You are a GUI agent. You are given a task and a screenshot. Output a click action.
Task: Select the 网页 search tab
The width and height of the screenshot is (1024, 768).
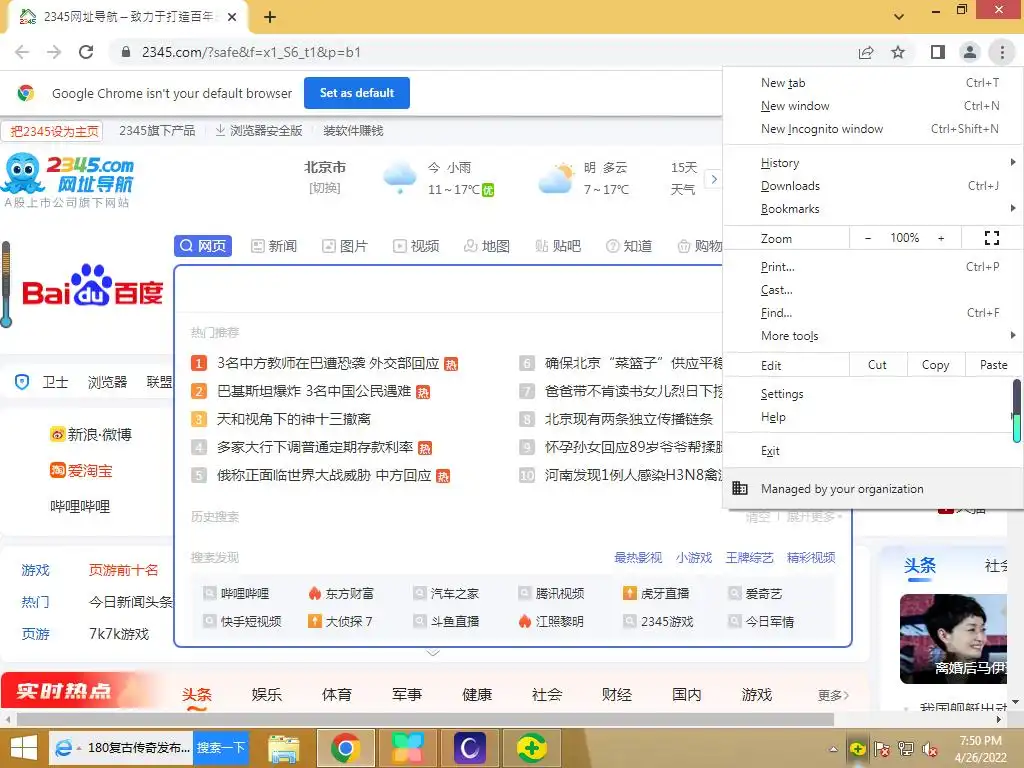pyautogui.click(x=203, y=246)
